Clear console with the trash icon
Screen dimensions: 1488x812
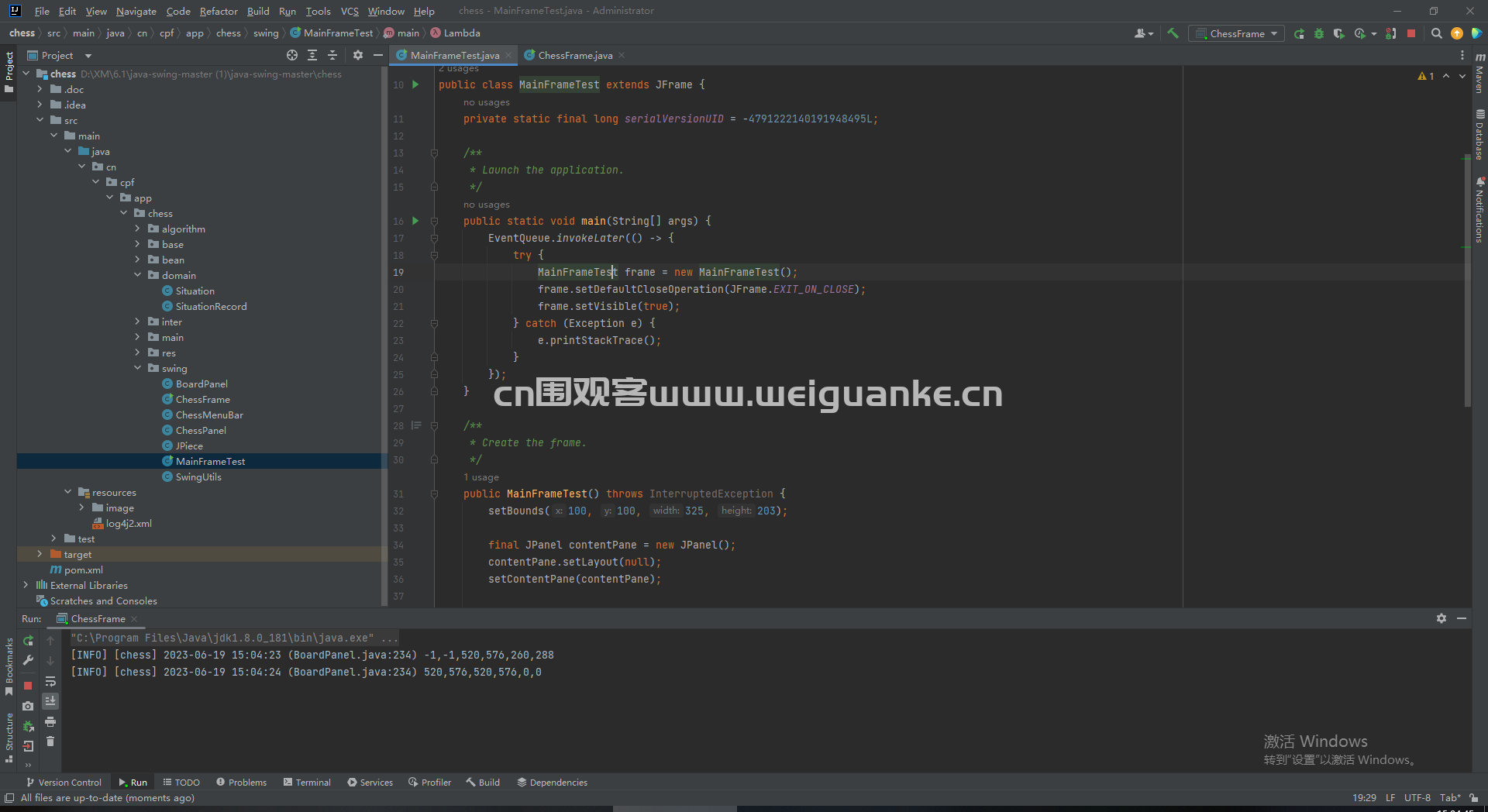point(50,741)
